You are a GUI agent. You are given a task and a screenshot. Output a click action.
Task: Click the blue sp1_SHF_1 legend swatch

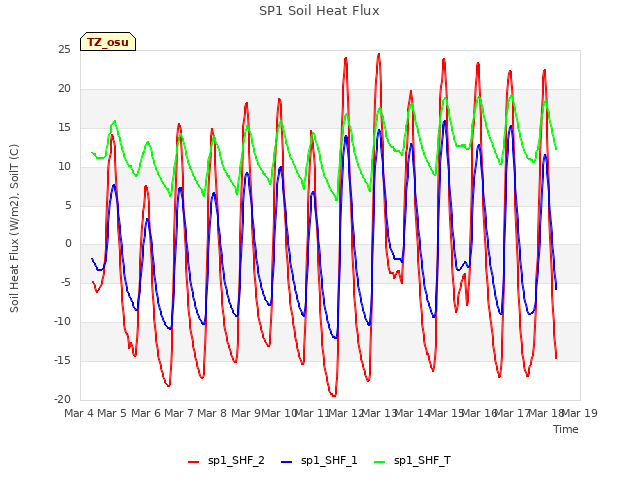click(287, 462)
